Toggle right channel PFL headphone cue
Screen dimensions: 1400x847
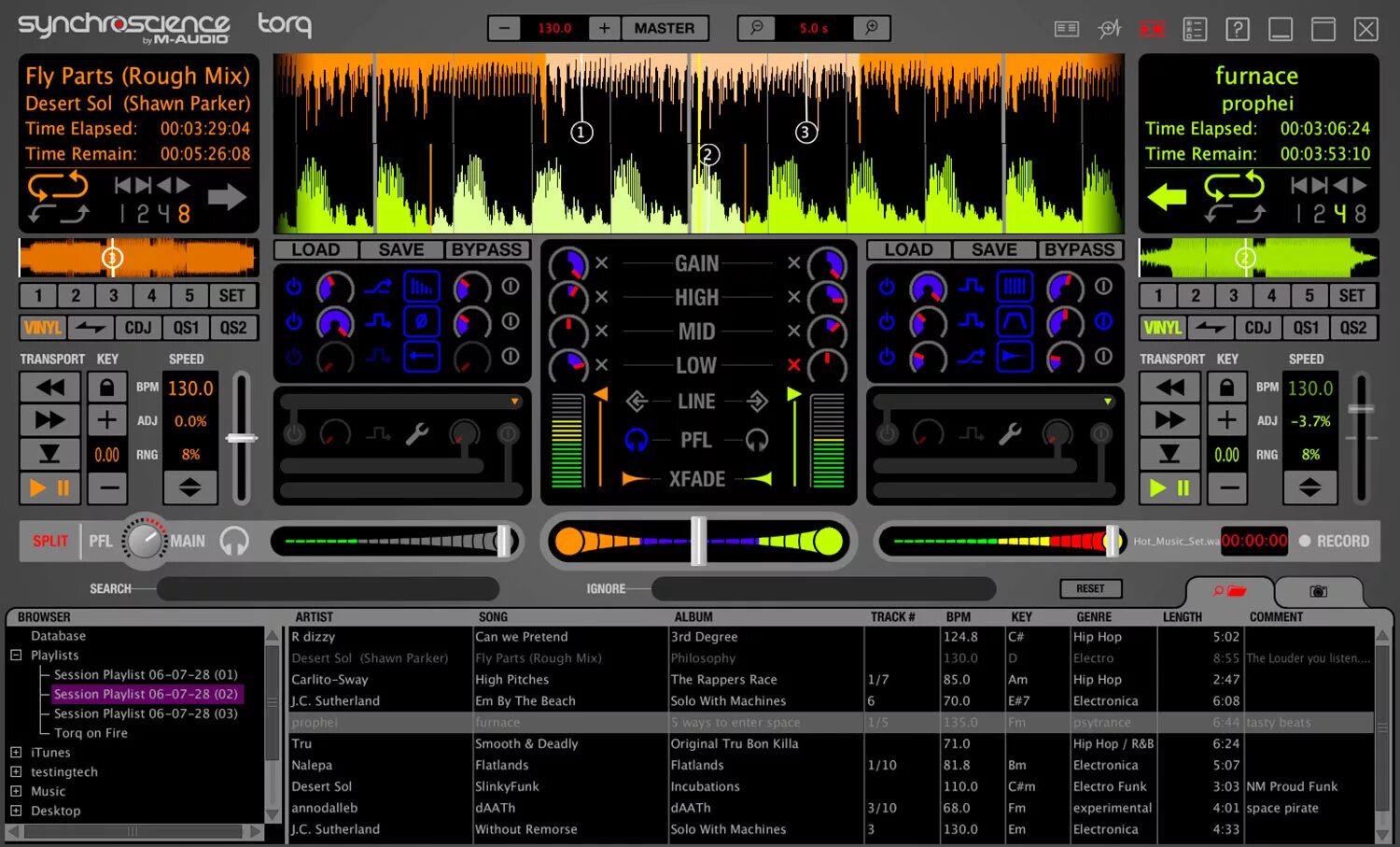click(x=757, y=439)
